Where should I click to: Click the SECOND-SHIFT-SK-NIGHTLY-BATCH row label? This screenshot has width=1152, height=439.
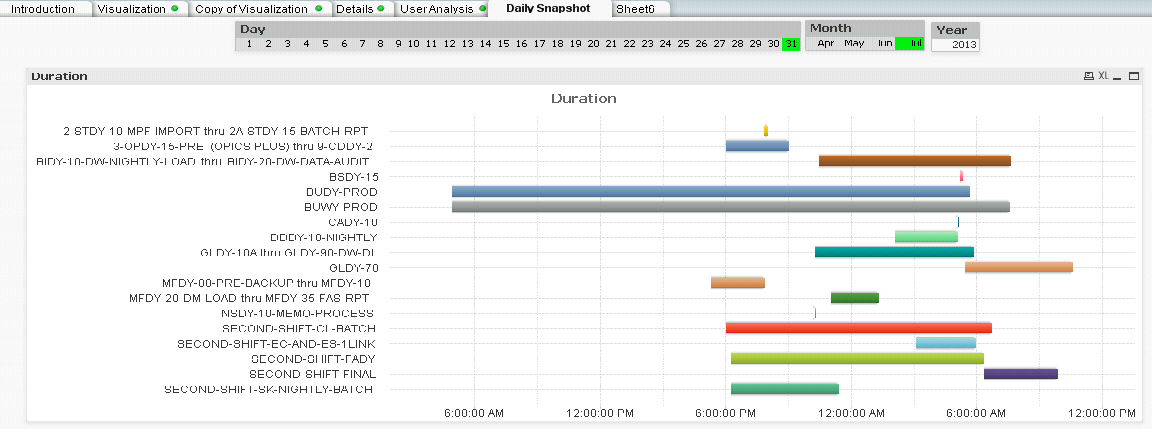coord(268,389)
